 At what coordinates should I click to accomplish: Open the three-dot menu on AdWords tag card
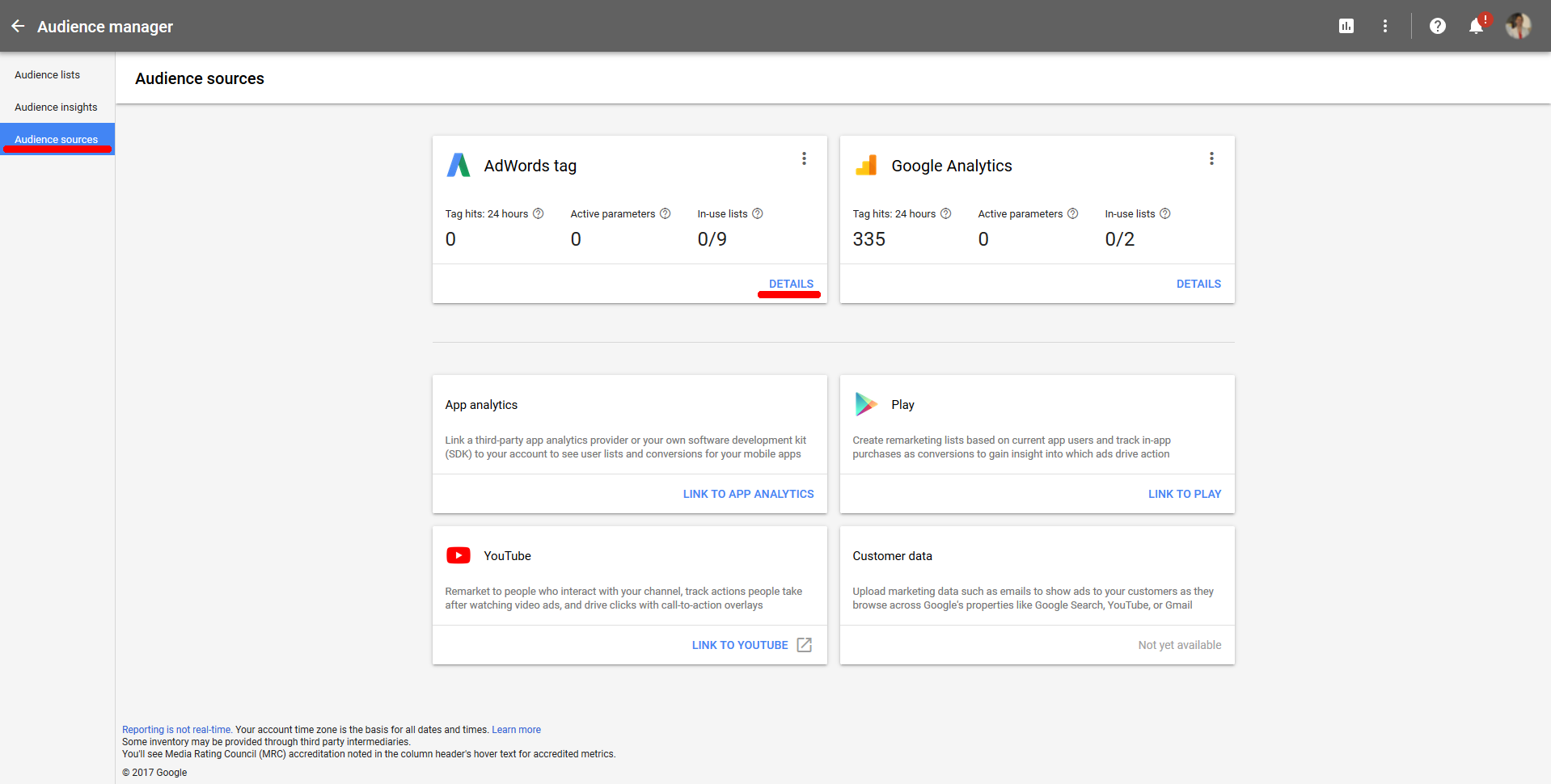point(804,158)
